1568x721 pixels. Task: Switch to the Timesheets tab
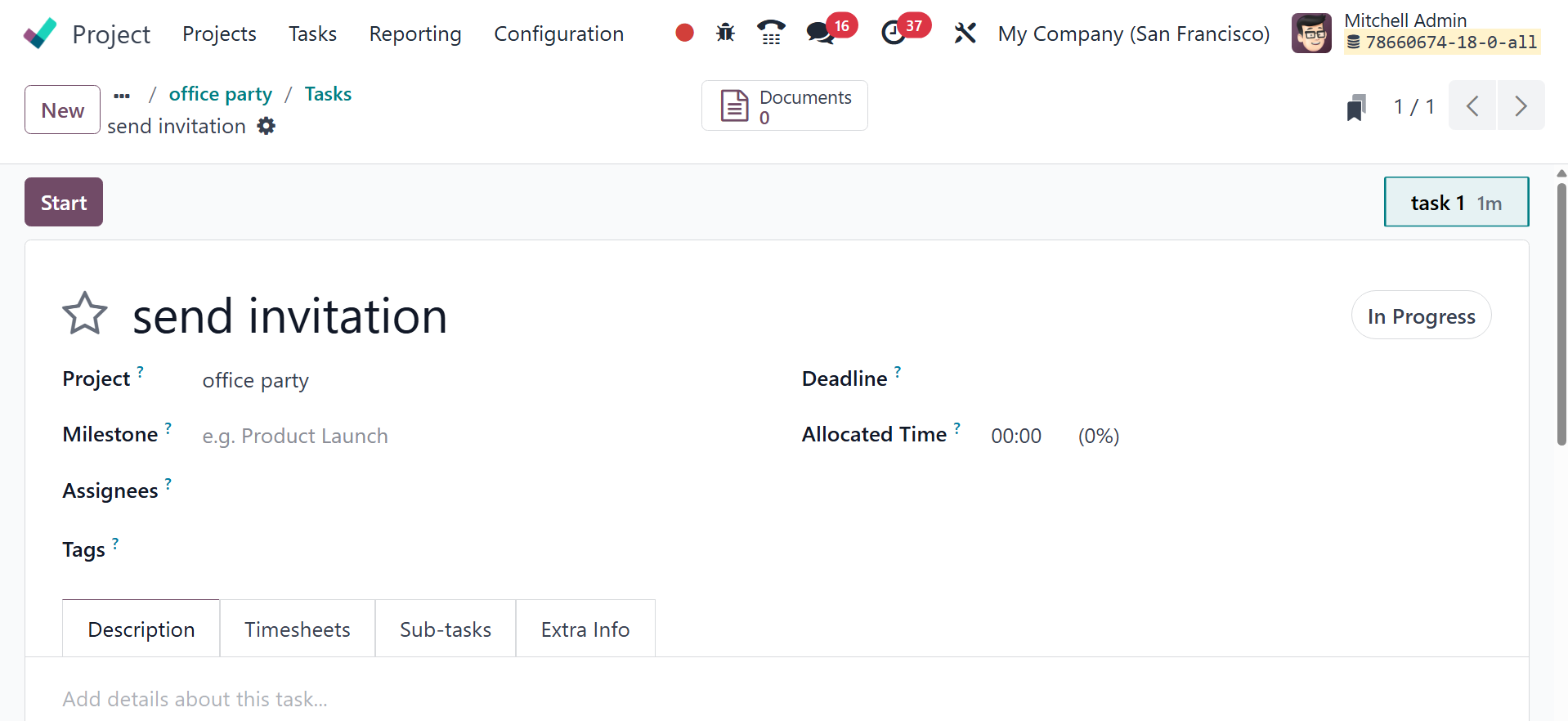pyautogui.click(x=297, y=629)
